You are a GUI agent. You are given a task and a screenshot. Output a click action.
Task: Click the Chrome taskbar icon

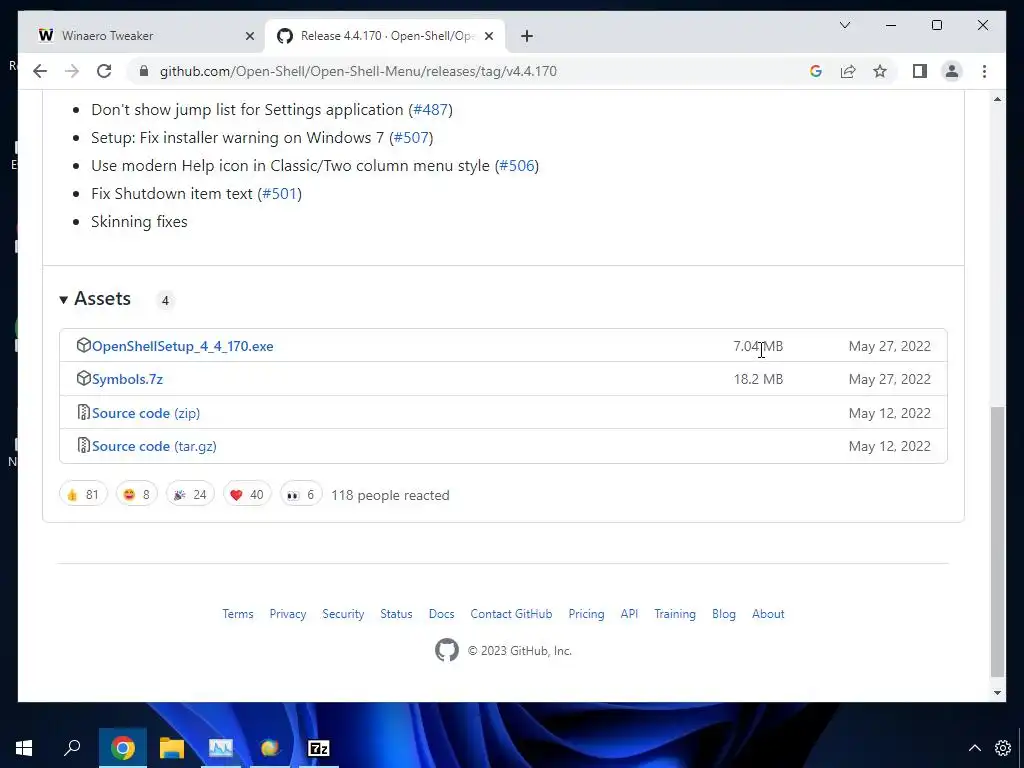[122, 748]
